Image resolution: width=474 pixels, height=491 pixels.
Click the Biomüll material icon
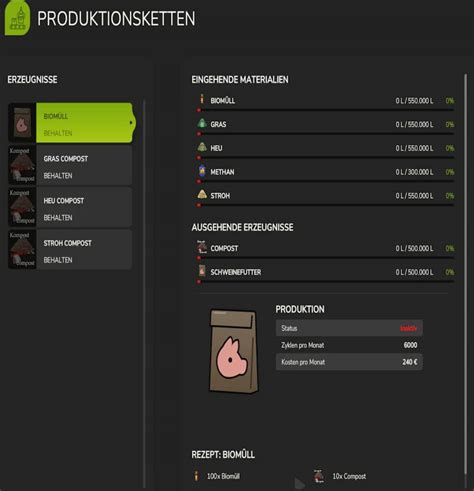point(202,99)
